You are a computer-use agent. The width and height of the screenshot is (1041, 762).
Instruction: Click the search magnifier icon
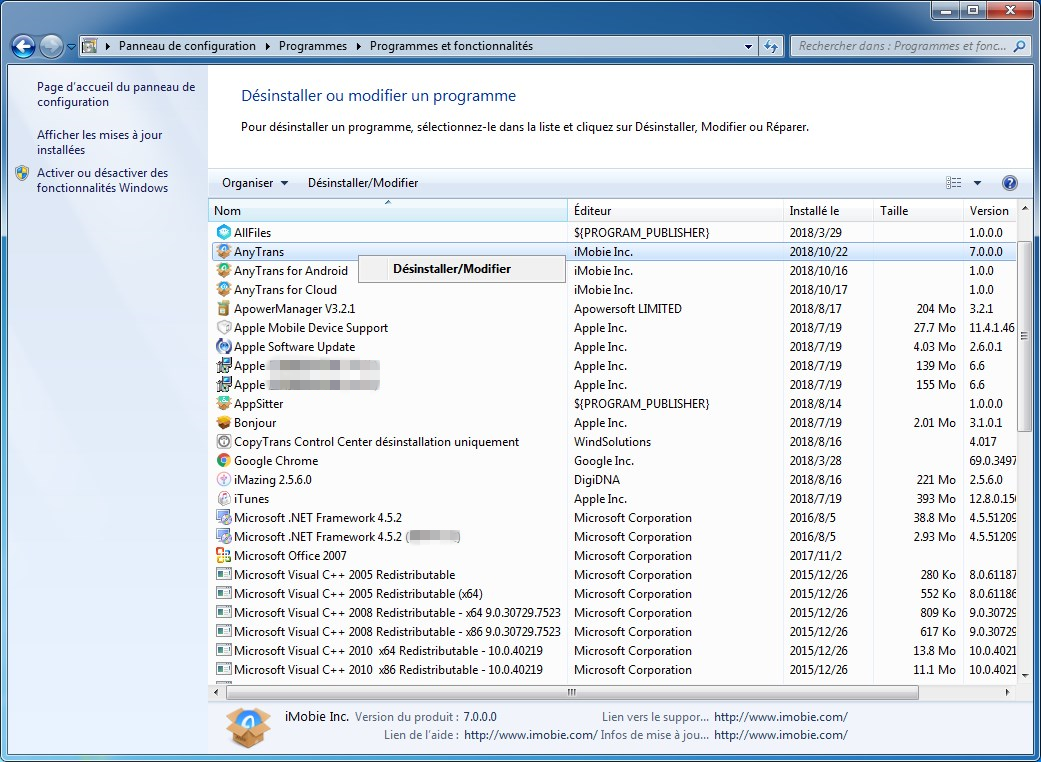1020,46
